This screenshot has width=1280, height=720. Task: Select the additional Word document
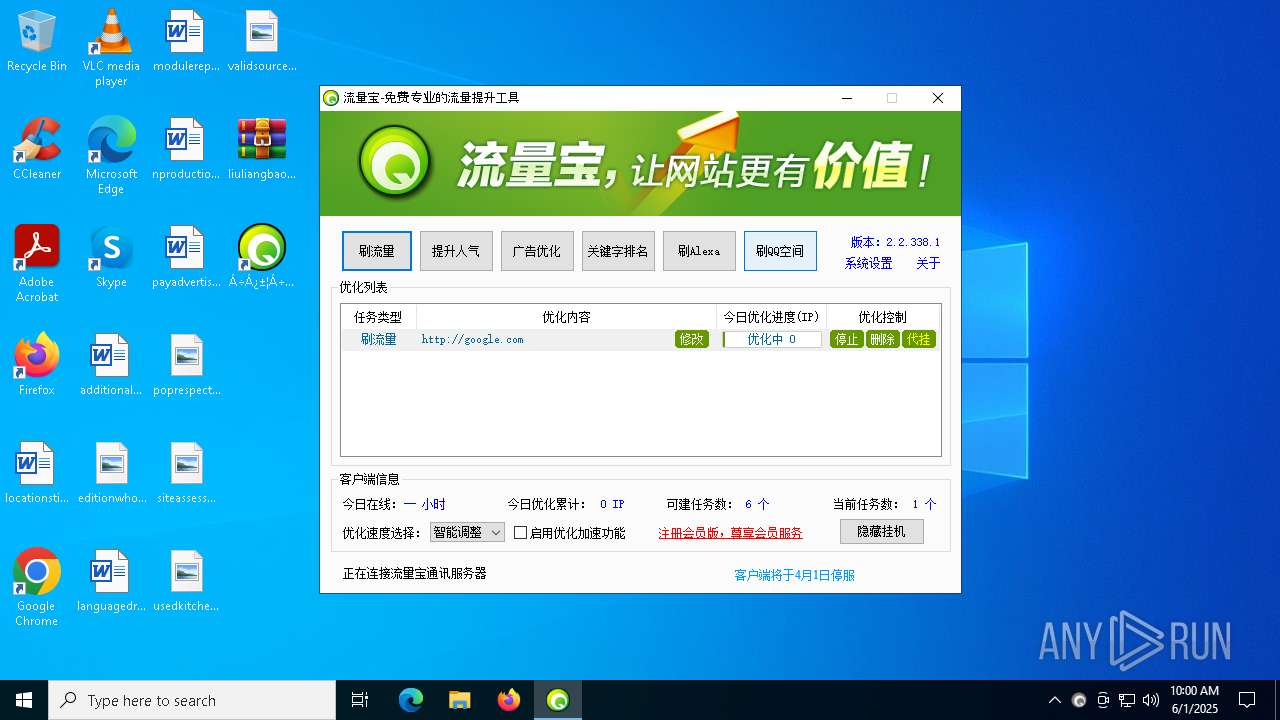(x=111, y=365)
